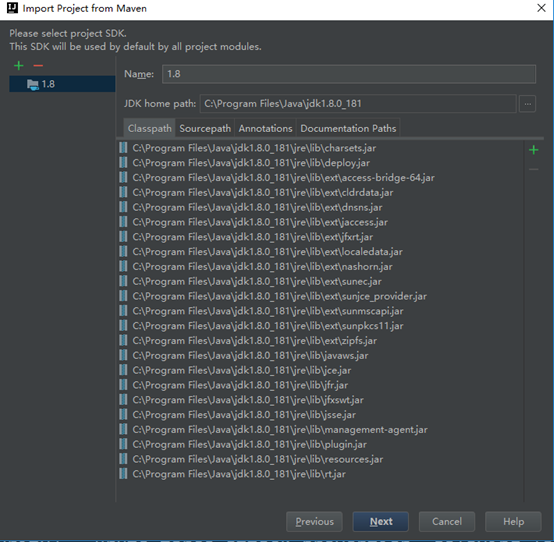The image size is (554, 542).
Task: Add a new SDK with green plus
Action: (x=18, y=65)
